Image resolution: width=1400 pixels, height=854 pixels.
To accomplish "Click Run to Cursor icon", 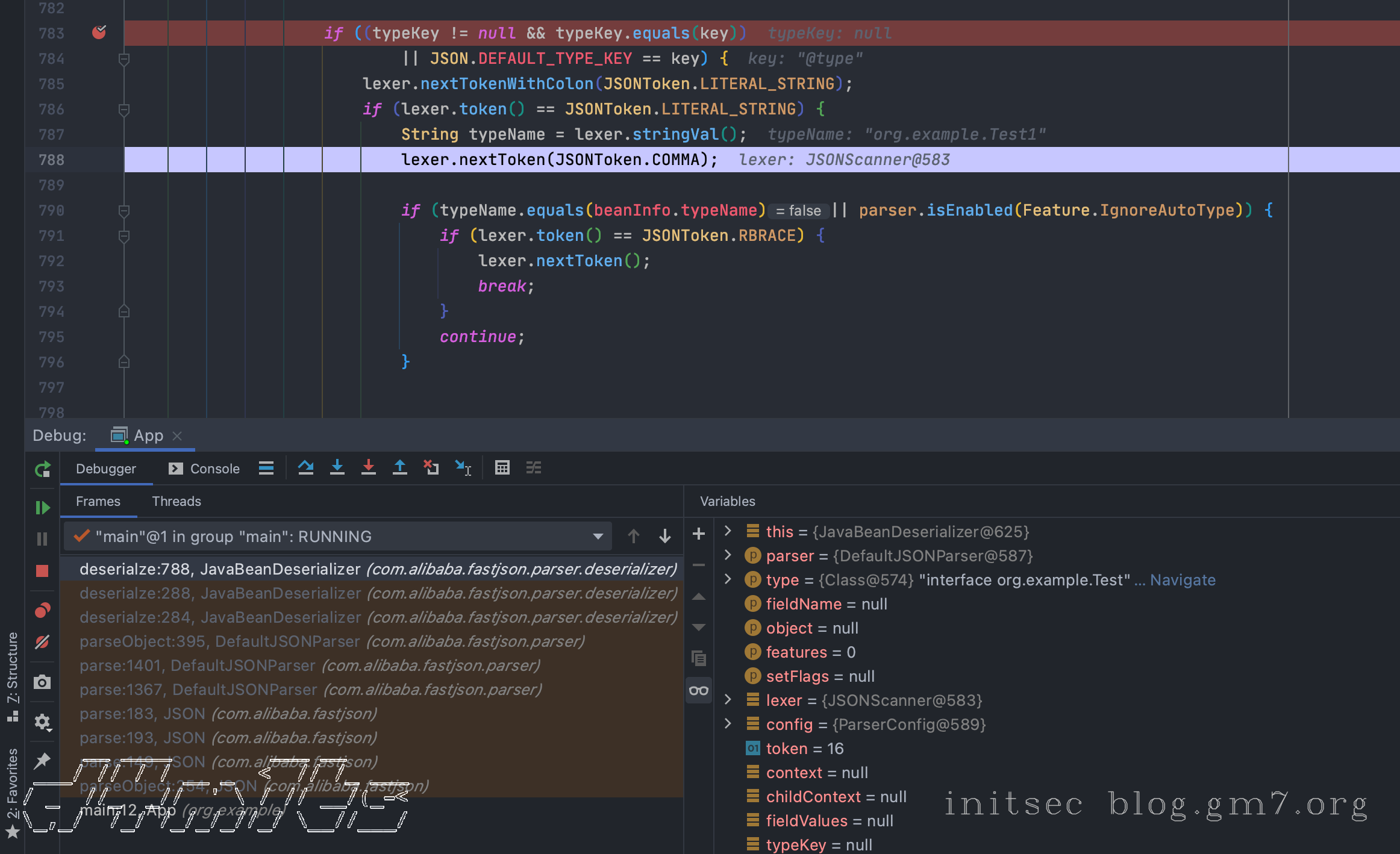I will point(463,468).
